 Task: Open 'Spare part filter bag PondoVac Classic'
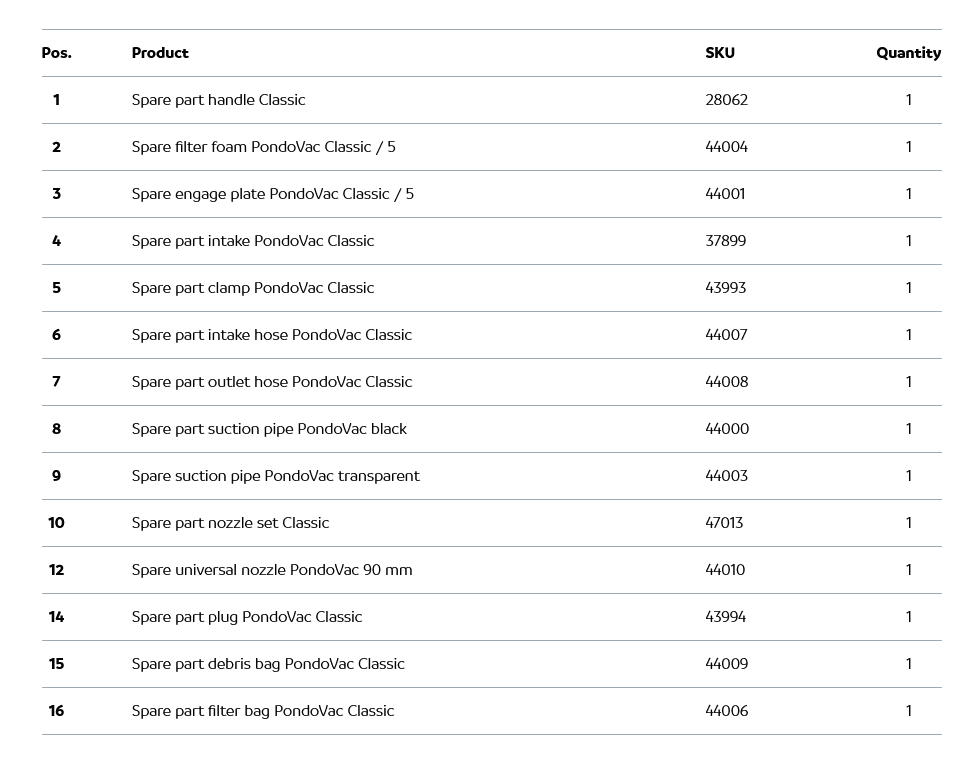(262, 711)
